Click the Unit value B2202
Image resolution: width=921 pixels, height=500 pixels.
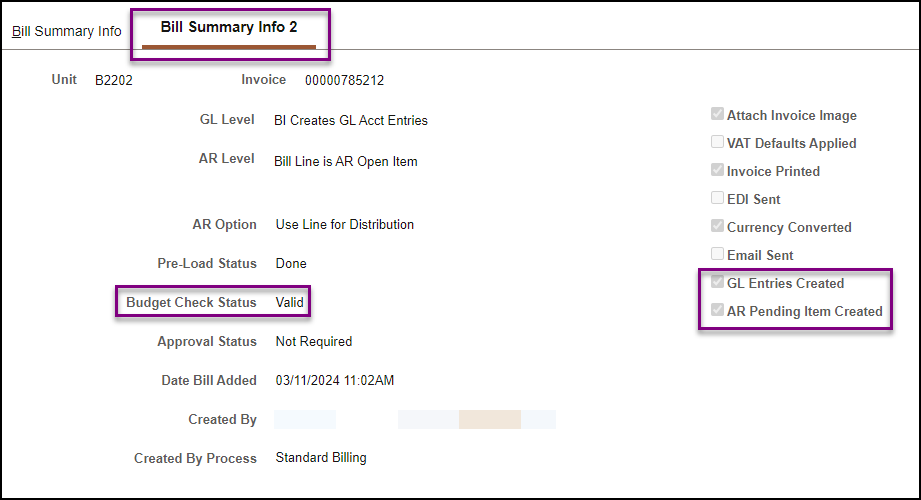pyautogui.click(x=114, y=81)
